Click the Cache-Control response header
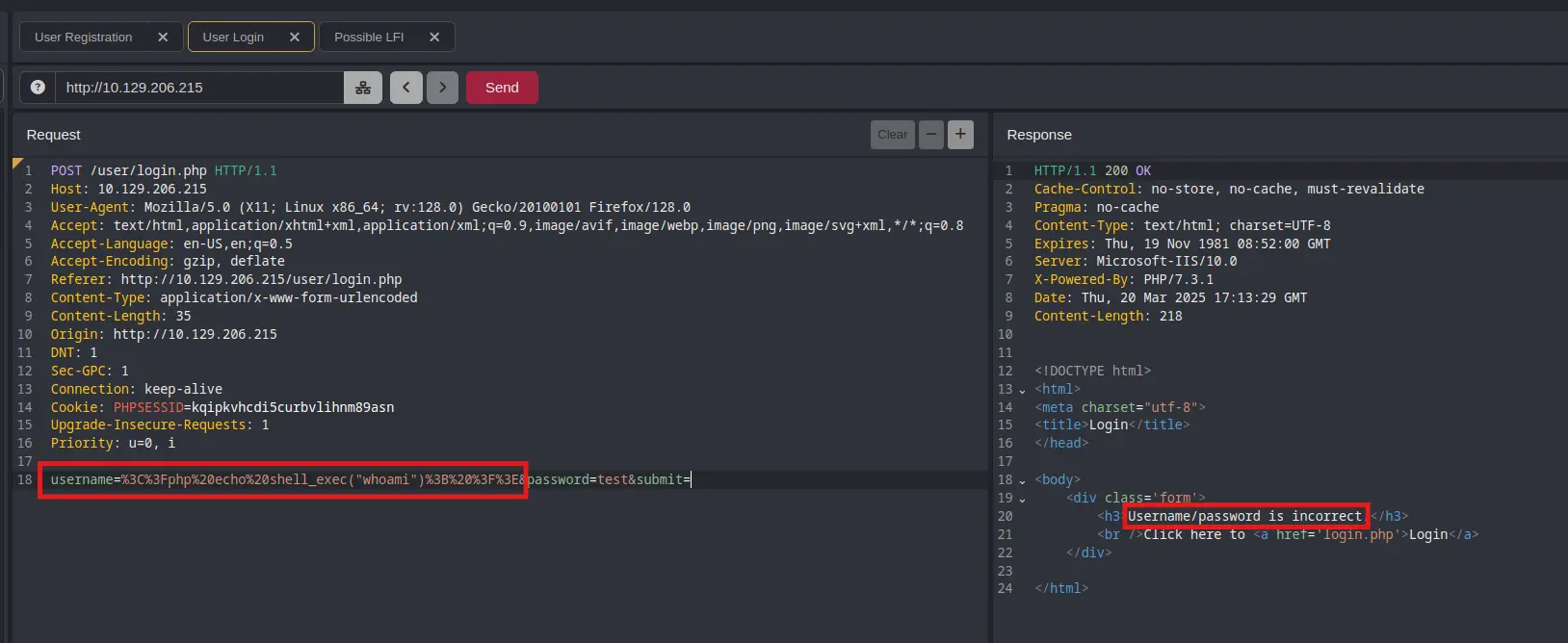This screenshot has height=643, width=1568. [1229, 189]
